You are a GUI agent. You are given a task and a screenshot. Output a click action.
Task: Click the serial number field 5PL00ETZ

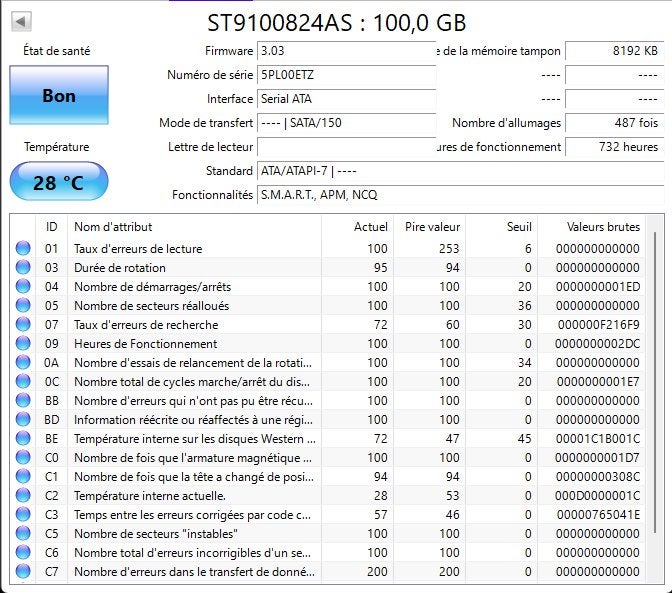point(346,75)
